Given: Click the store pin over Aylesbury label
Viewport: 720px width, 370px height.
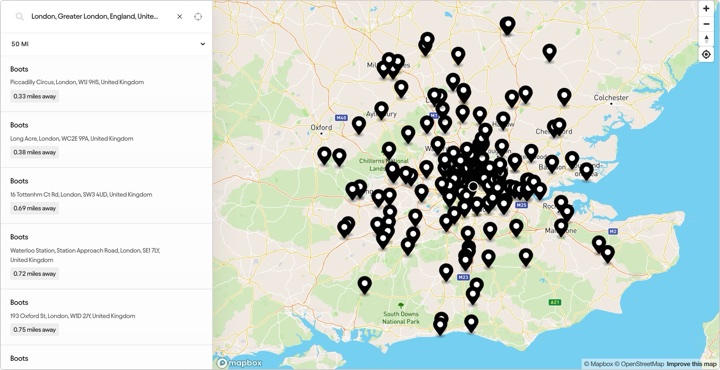Looking at the screenshot, I should 381,110.
